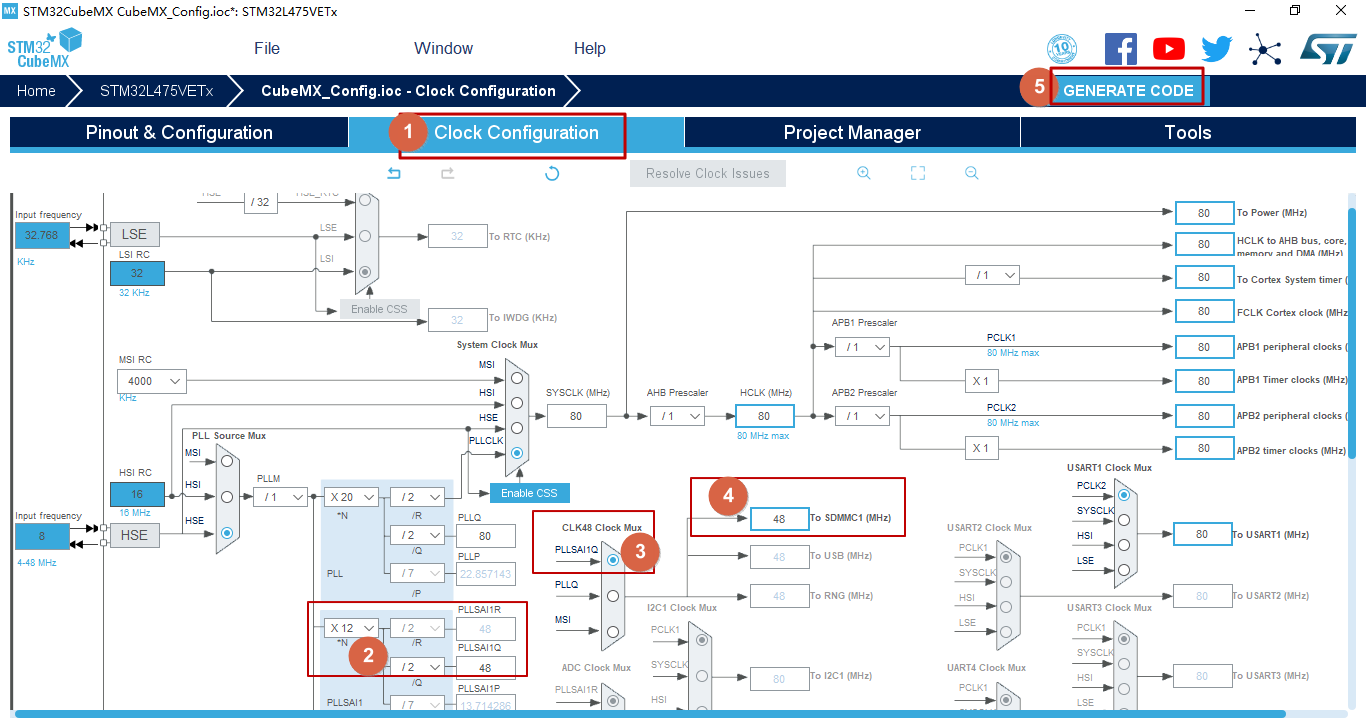Viewport: 1366px width, 728px height.
Task: Switch to Project Manager tab
Action: (x=852, y=133)
